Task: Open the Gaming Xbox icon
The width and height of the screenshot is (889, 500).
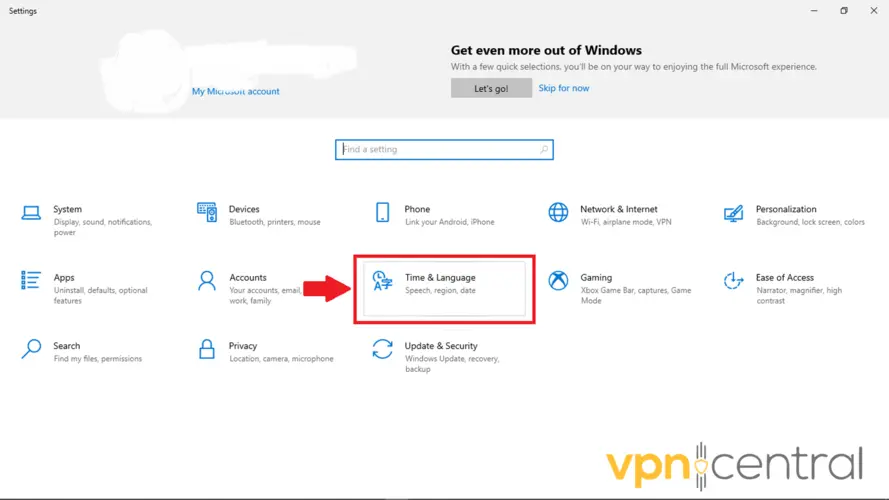Action: [x=558, y=280]
